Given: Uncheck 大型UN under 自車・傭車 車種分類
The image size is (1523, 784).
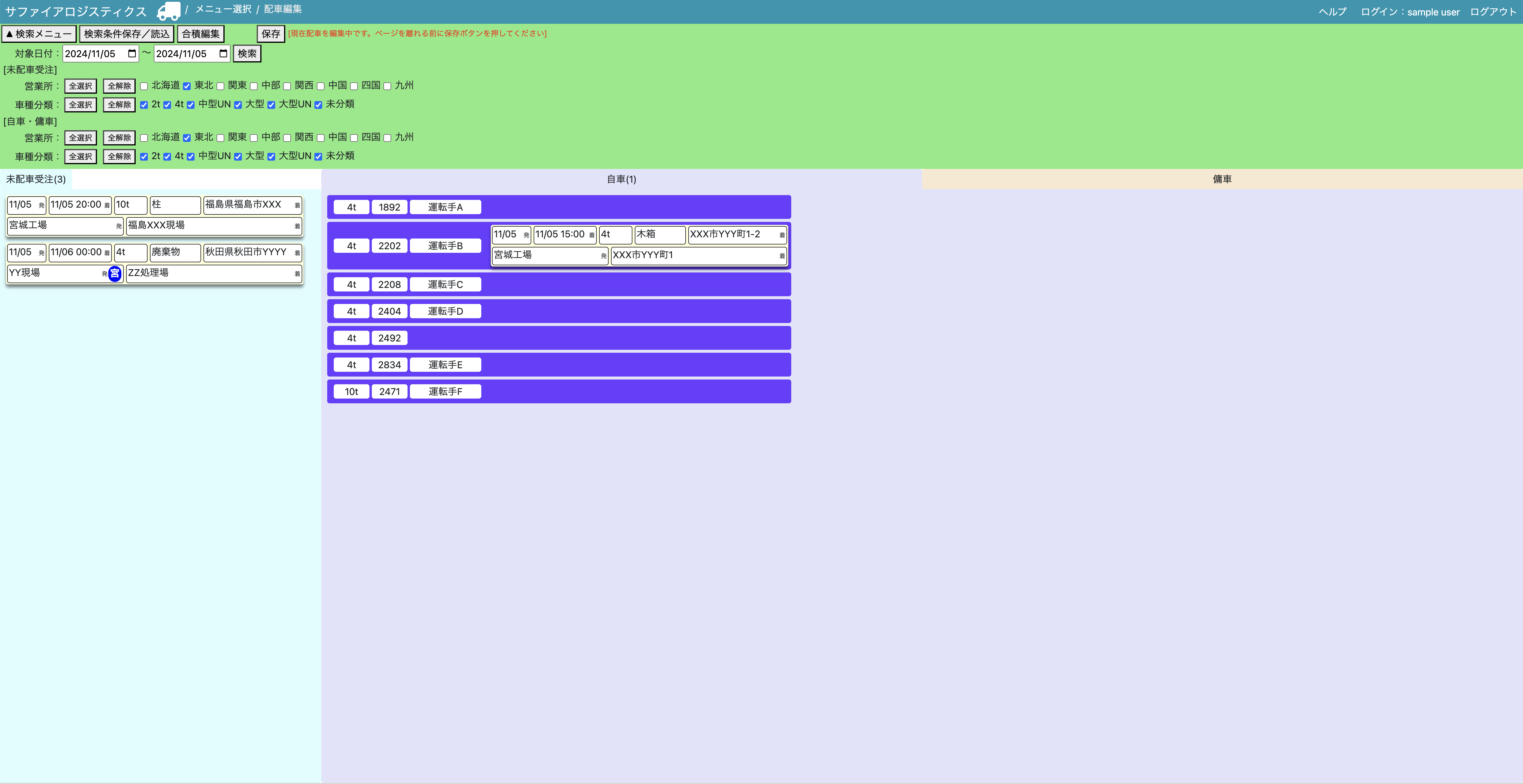Looking at the screenshot, I should (271, 157).
